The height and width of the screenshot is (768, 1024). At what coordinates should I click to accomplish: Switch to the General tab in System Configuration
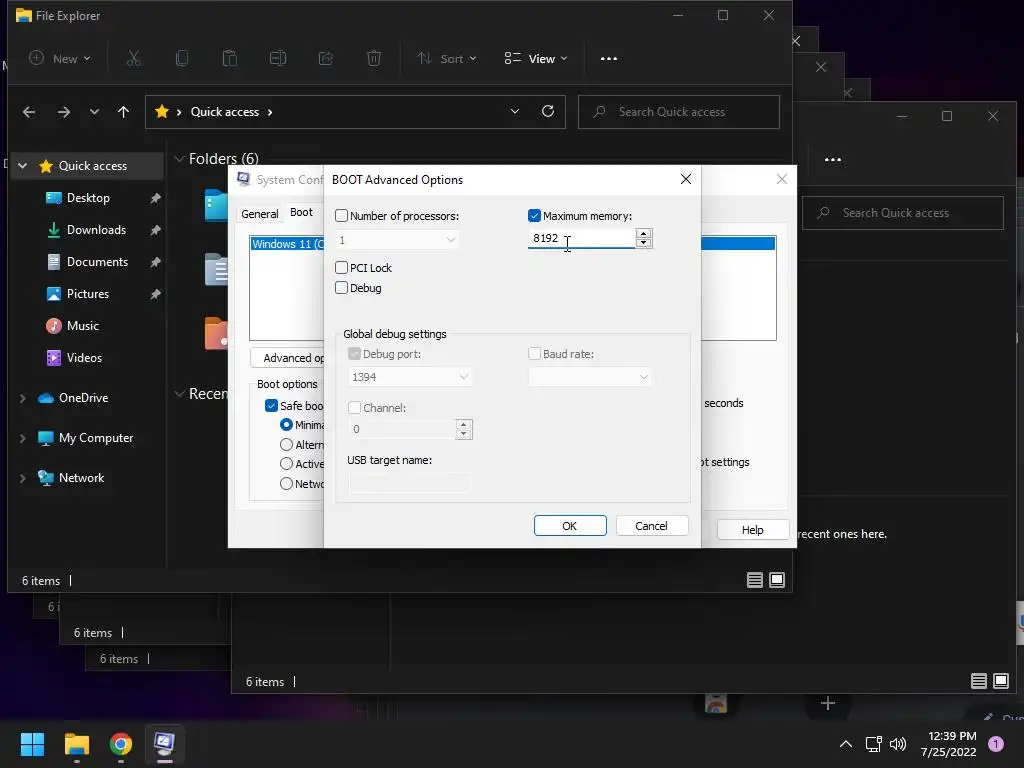(259, 214)
